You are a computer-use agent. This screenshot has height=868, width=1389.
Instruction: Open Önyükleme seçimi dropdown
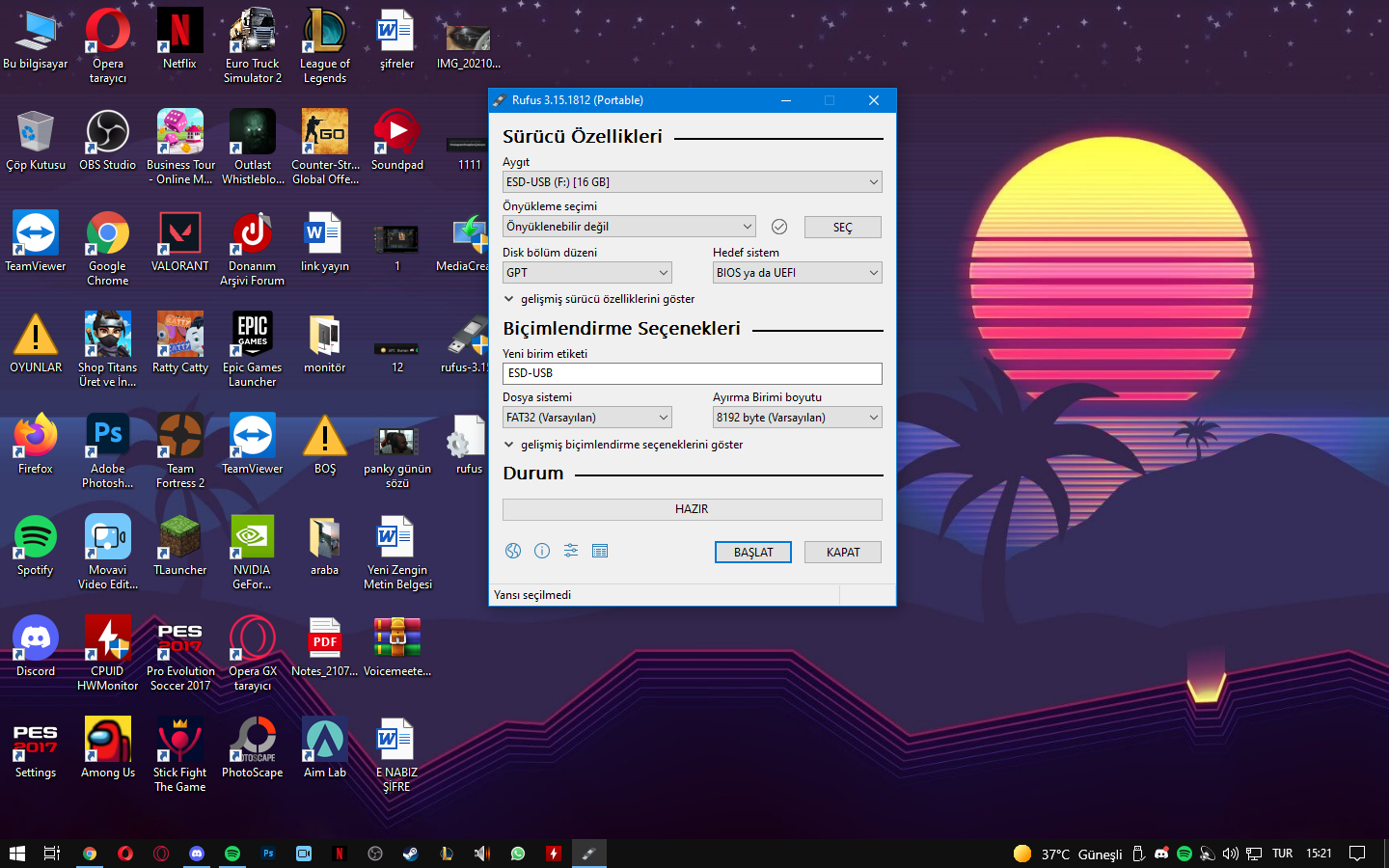point(629,227)
